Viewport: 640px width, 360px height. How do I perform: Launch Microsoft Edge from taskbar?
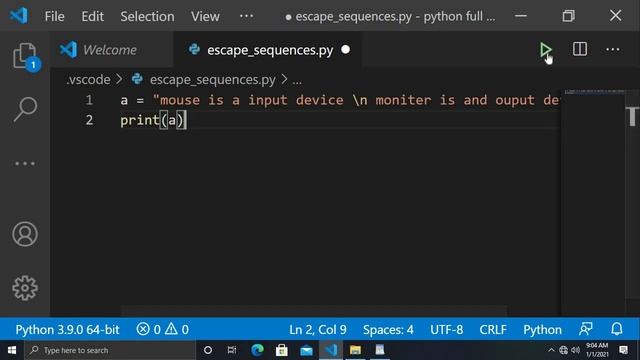coord(257,350)
